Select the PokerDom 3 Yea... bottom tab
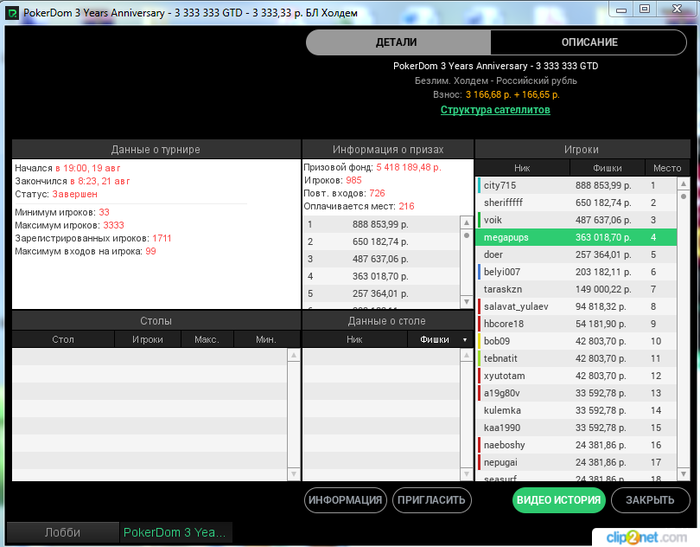This screenshot has height=547, width=700. (x=175, y=532)
